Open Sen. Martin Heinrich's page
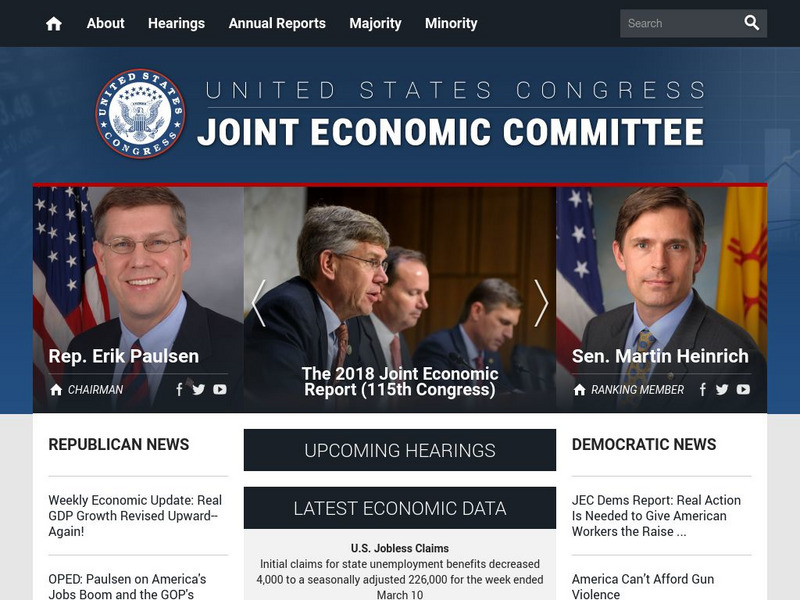The image size is (800, 600). 660,356
